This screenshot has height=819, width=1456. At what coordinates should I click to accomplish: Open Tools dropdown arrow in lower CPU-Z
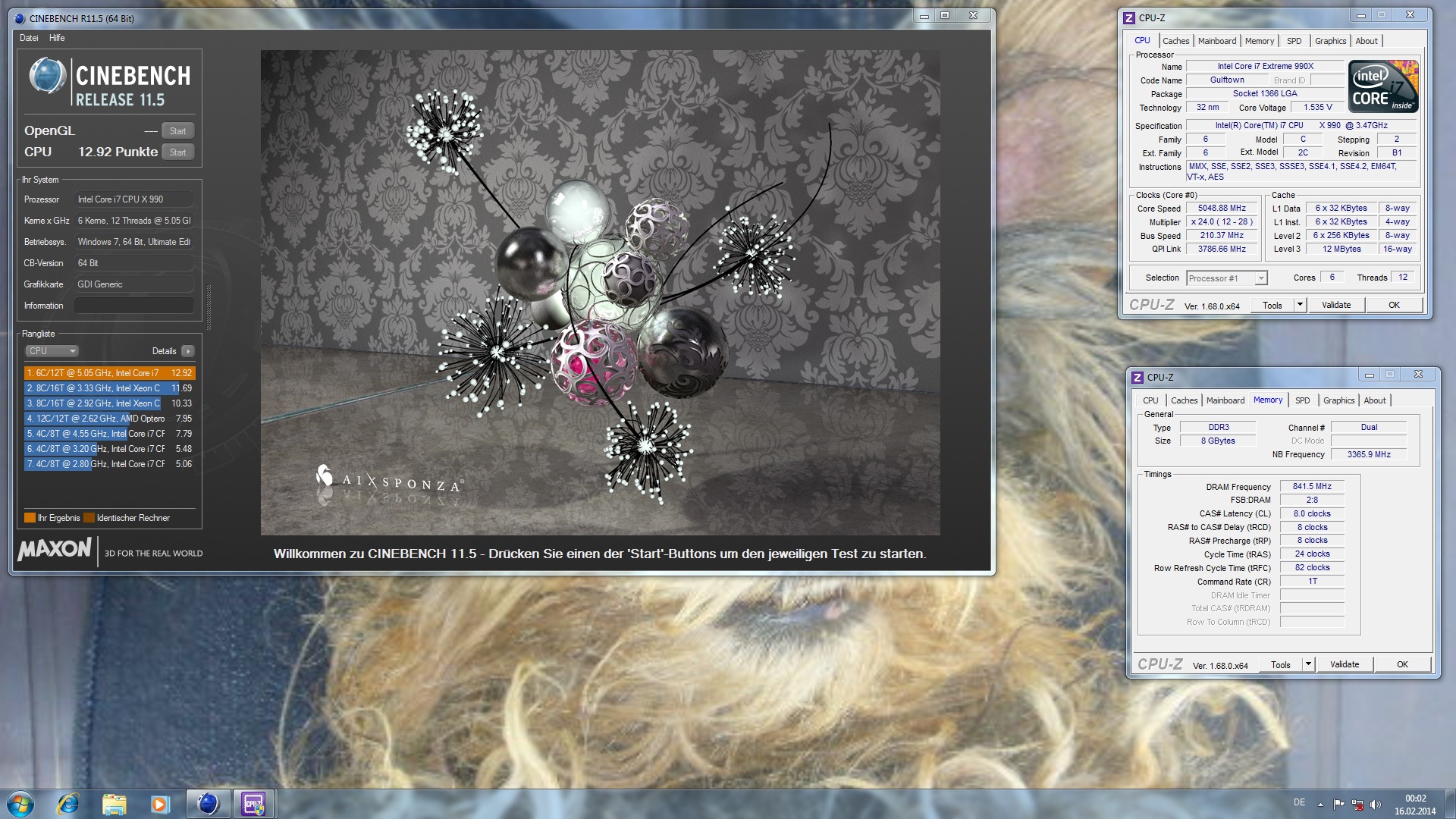click(1308, 664)
